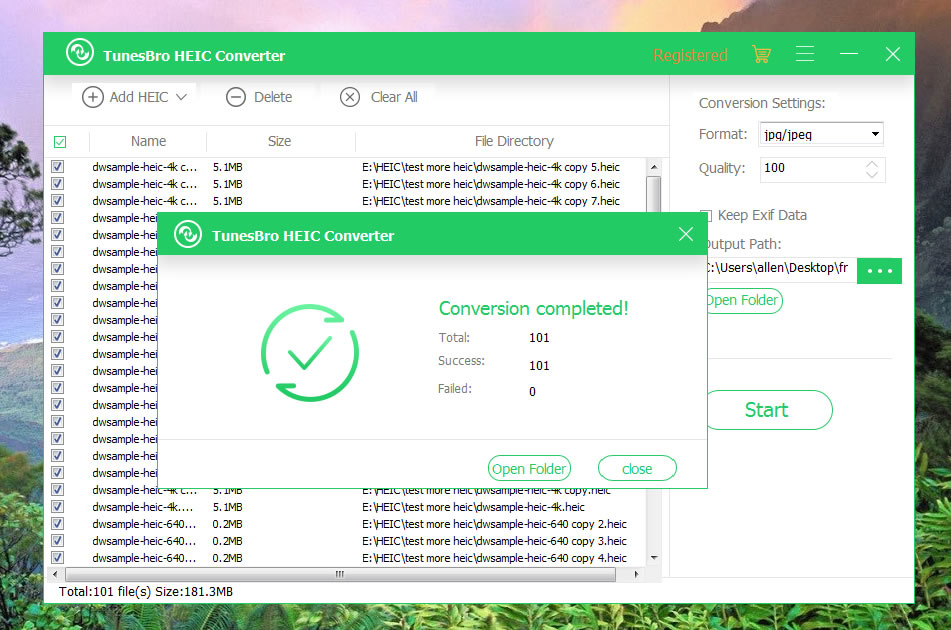951x630 pixels.
Task: Click the vertical scrollbar thumb in file list
Action: coord(654,194)
